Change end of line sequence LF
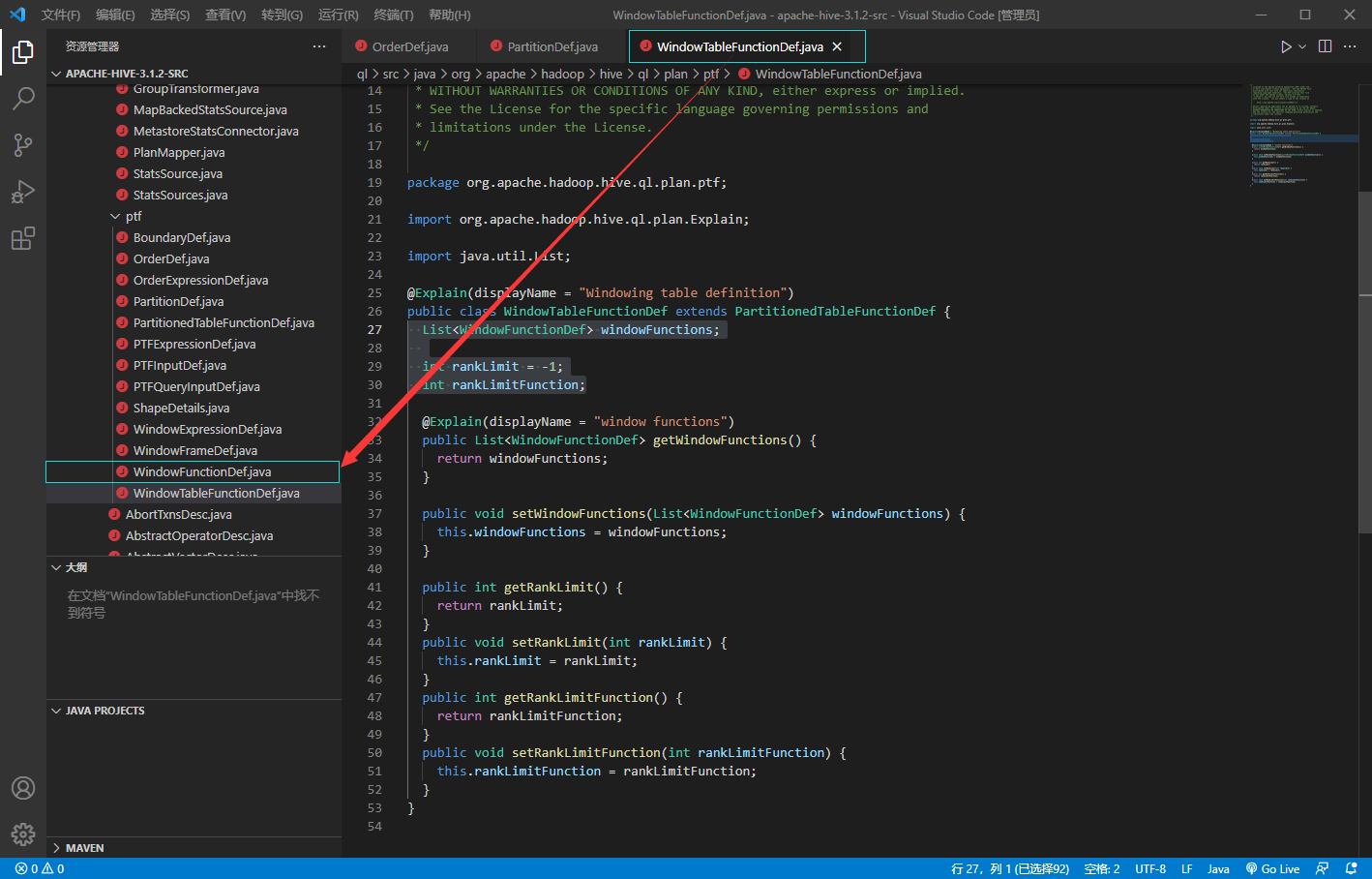The height and width of the screenshot is (879, 1372). [x=1186, y=868]
